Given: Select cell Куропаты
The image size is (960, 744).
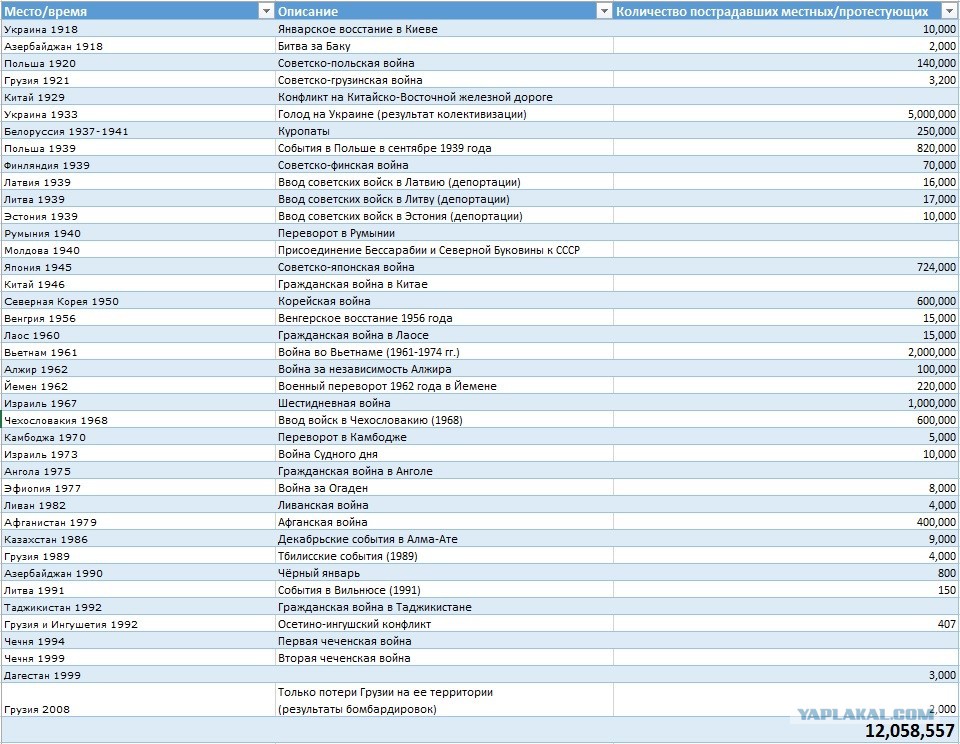Looking at the screenshot, I should coord(444,131).
